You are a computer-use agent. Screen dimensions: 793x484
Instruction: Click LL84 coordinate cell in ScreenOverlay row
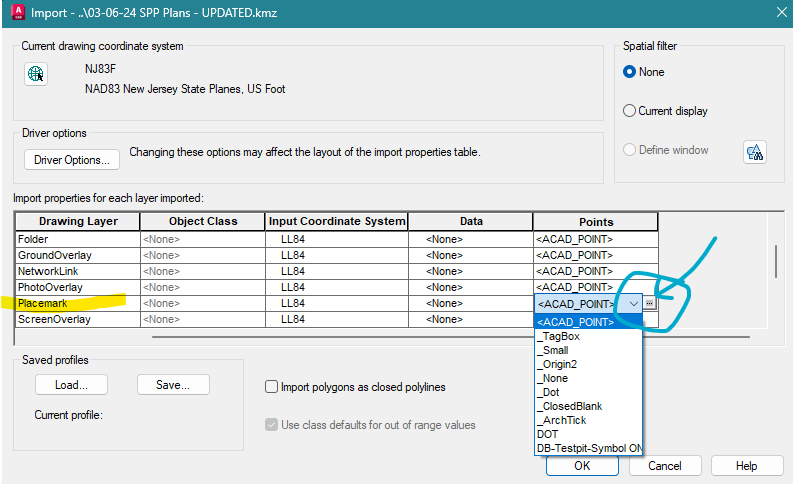click(337, 320)
